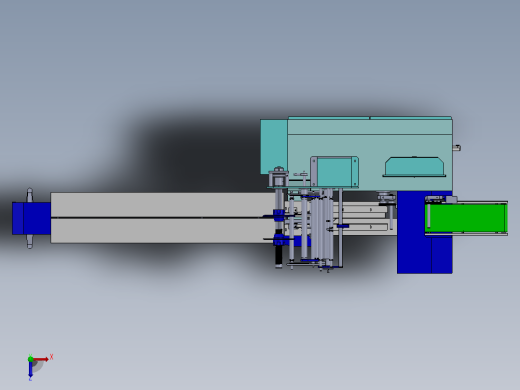Select the dome-shaped teal cover
The image size is (520, 390).
[x=415, y=166]
